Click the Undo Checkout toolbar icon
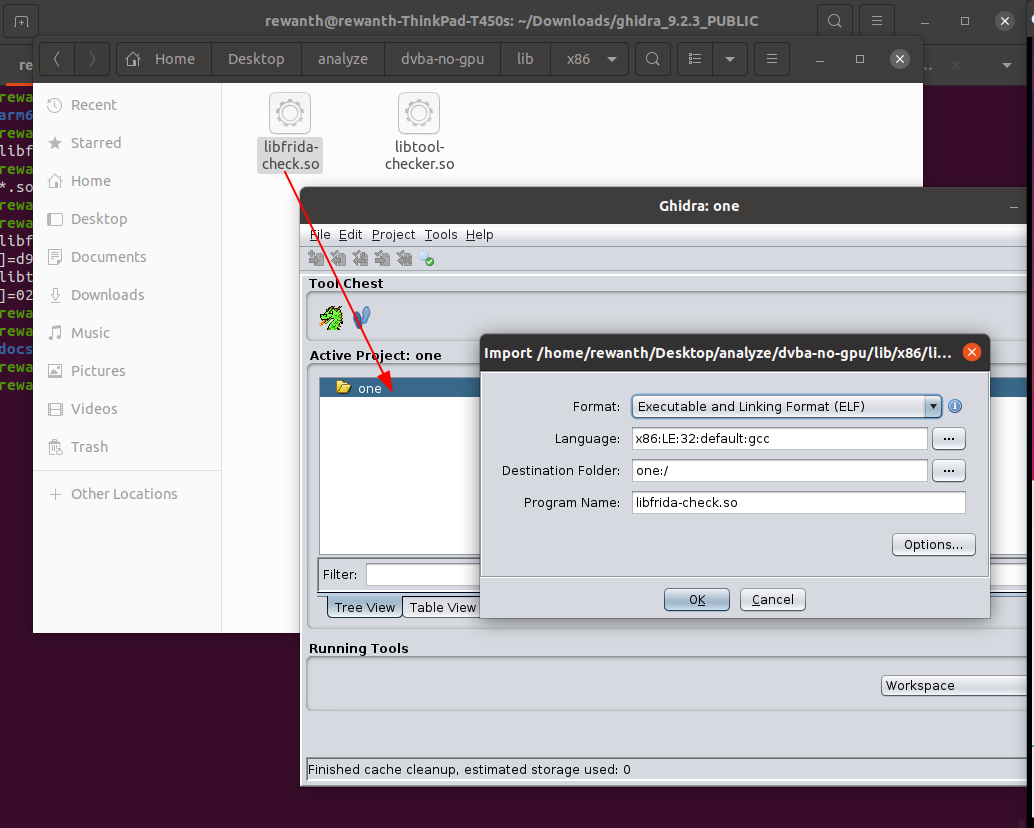 (x=404, y=259)
